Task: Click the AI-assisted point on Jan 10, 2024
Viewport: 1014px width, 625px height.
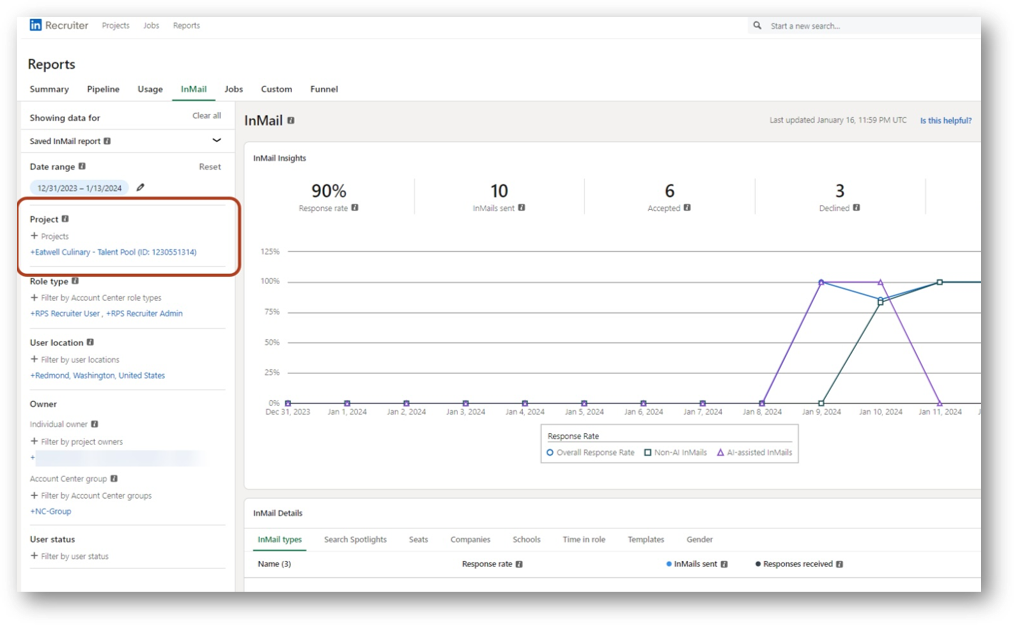Action: tap(880, 282)
